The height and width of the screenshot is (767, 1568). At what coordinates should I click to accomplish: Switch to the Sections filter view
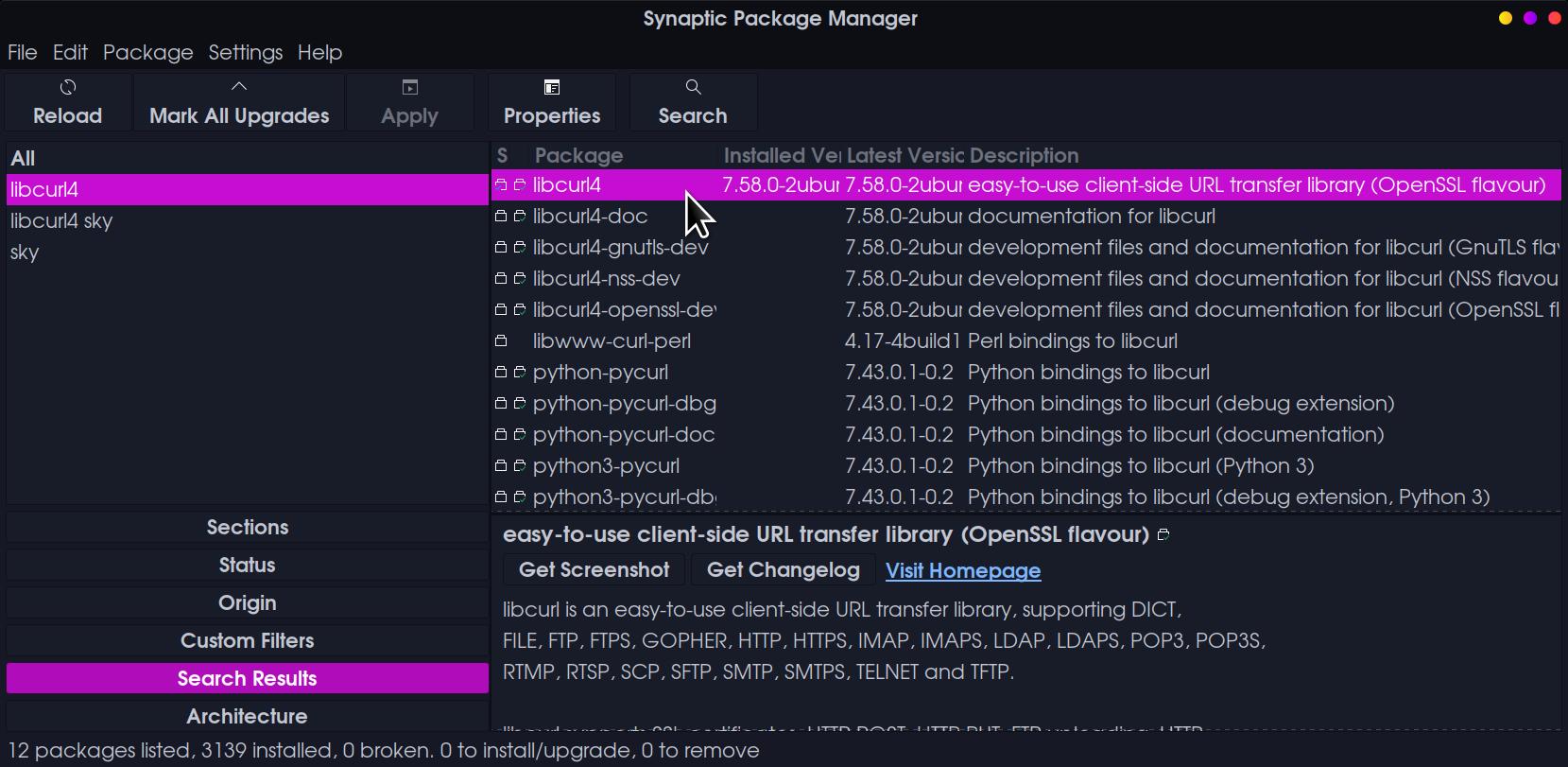pyautogui.click(x=247, y=528)
